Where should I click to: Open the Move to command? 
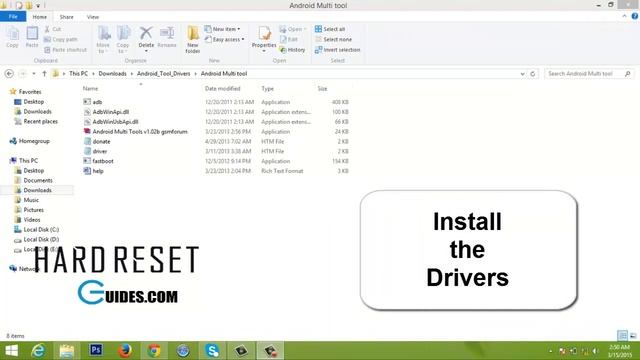point(103,40)
